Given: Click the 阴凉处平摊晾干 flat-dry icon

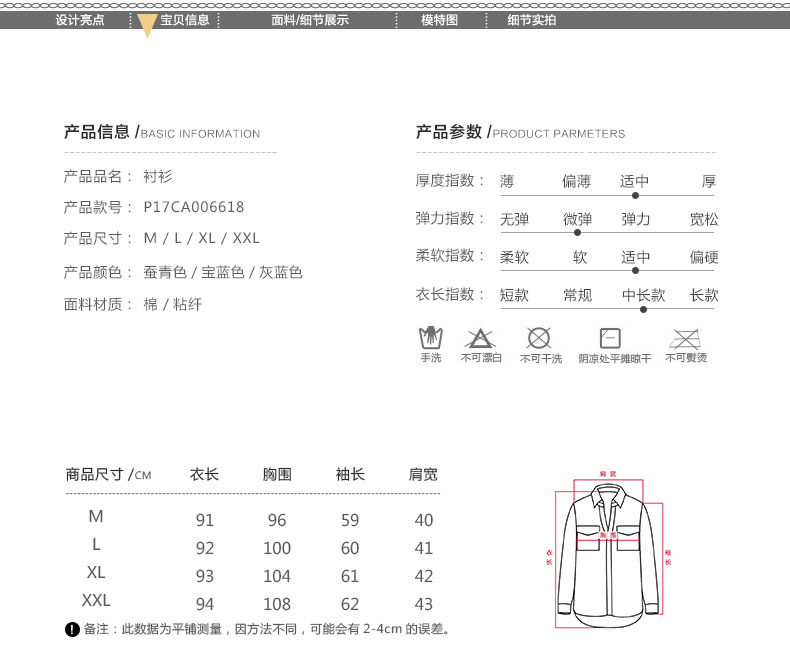Looking at the screenshot, I should [610, 338].
